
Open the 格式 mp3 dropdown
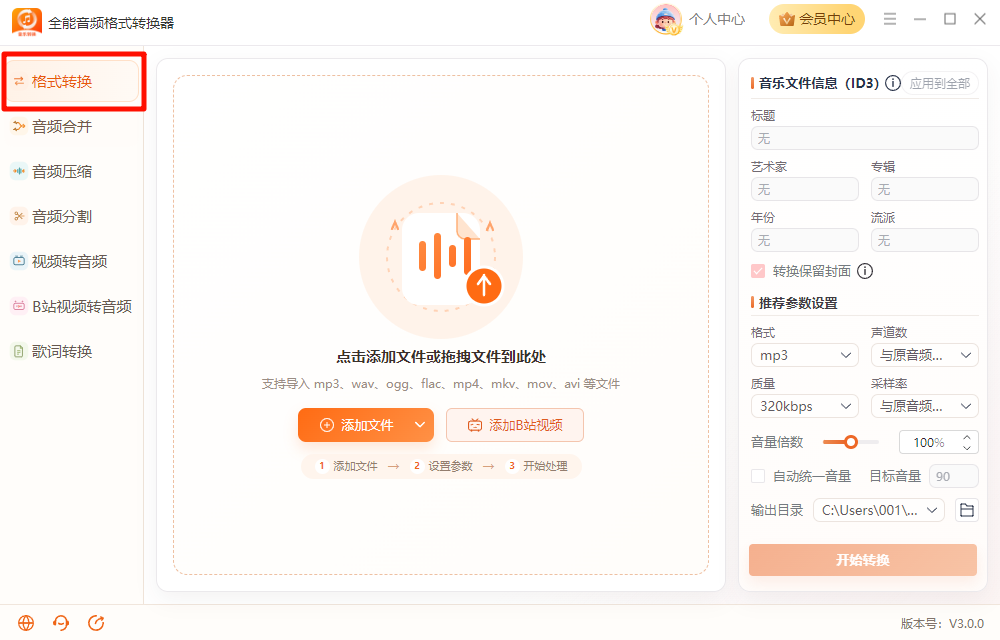805,355
